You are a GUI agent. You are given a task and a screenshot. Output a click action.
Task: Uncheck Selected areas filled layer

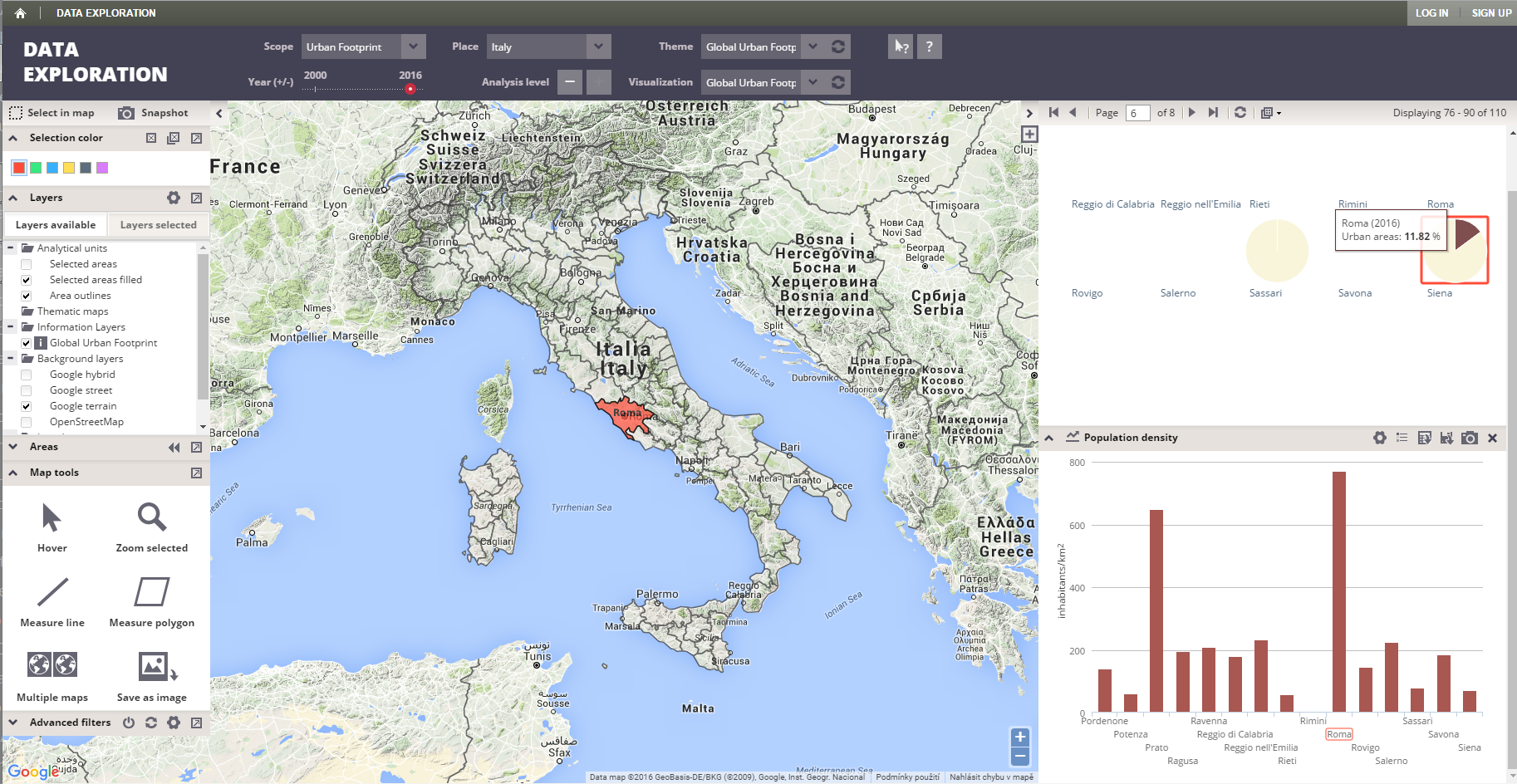tap(27, 280)
